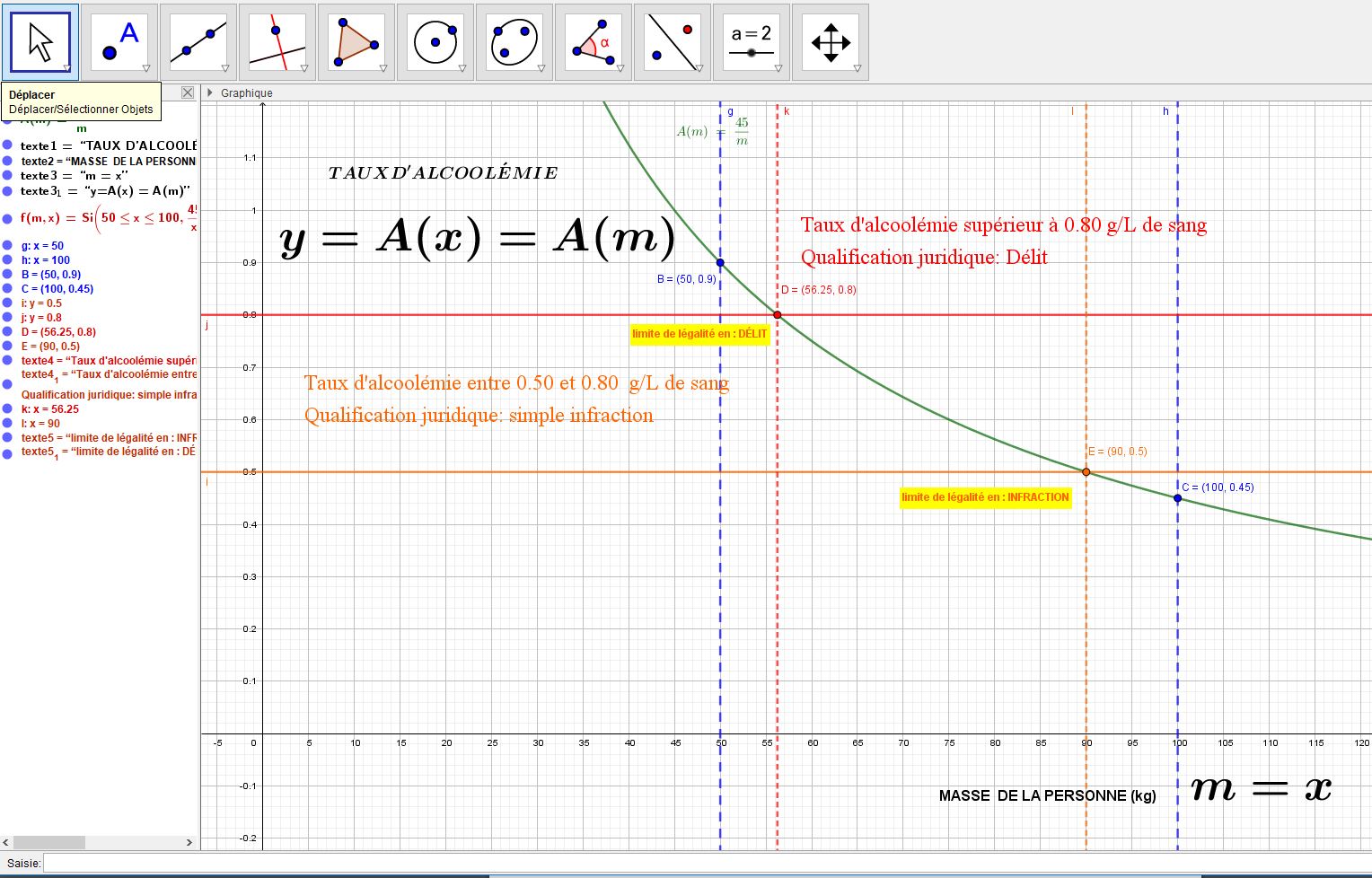Close the algebra panel
Screen dimensions: 1372x878
pyautogui.click(x=188, y=92)
